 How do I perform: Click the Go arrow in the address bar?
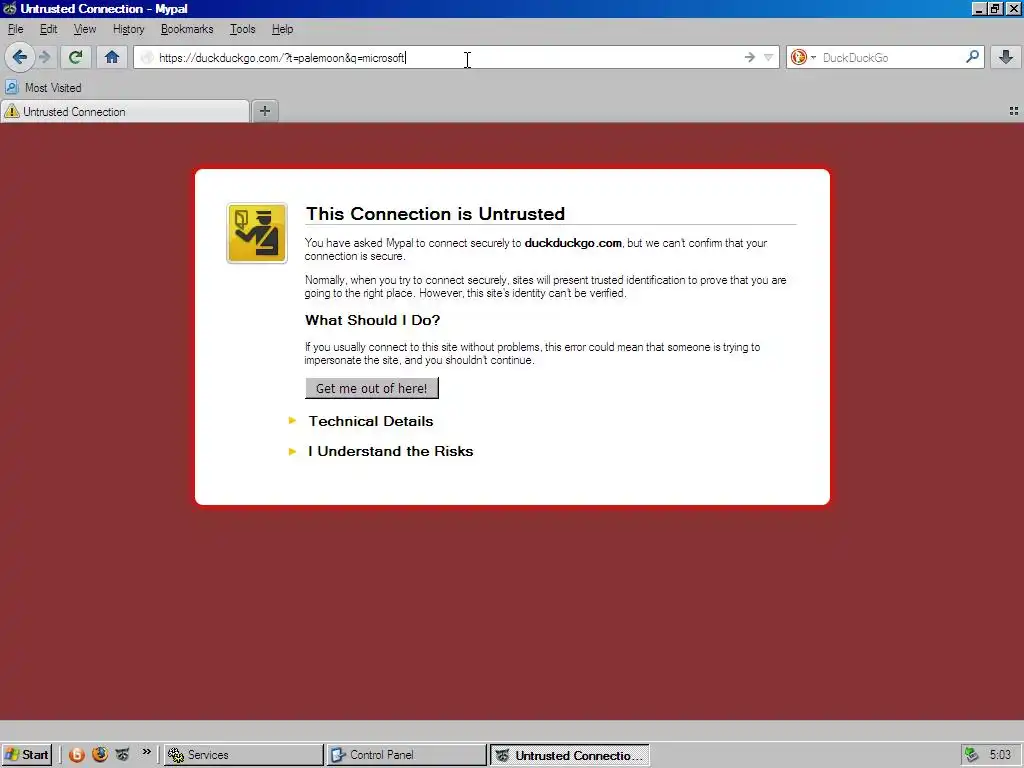pyautogui.click(x=750, y=57)
